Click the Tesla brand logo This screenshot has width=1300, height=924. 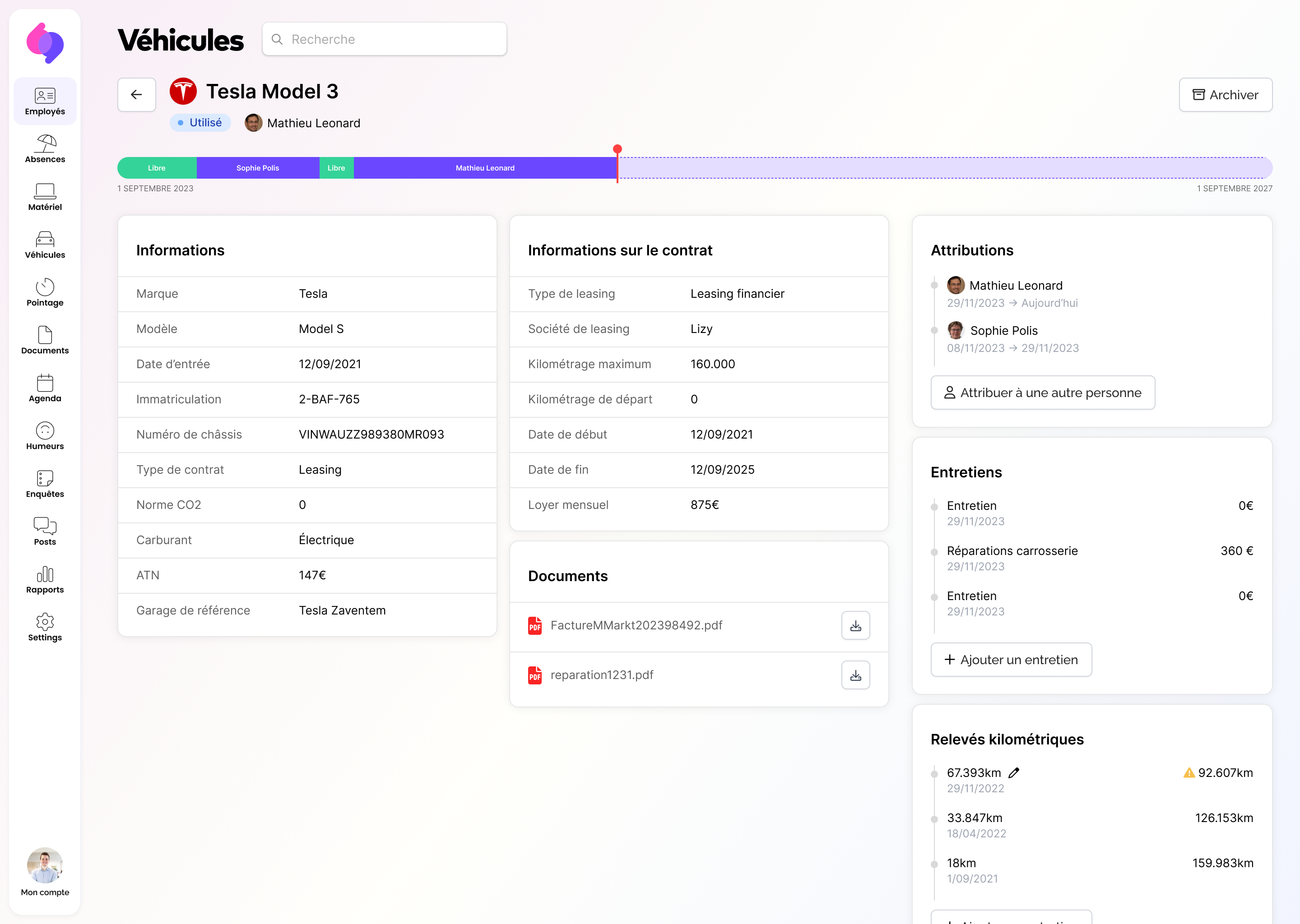(x=183, y=91)
